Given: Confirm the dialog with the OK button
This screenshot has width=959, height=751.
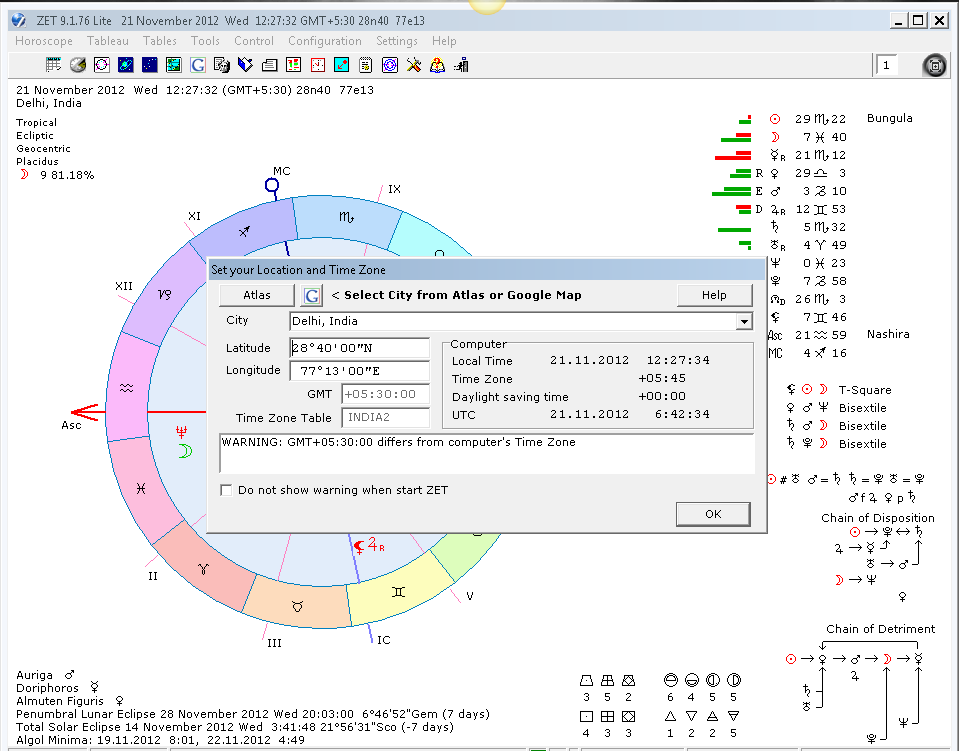Looking at the screenshot, I should click(x=713, y=514).
